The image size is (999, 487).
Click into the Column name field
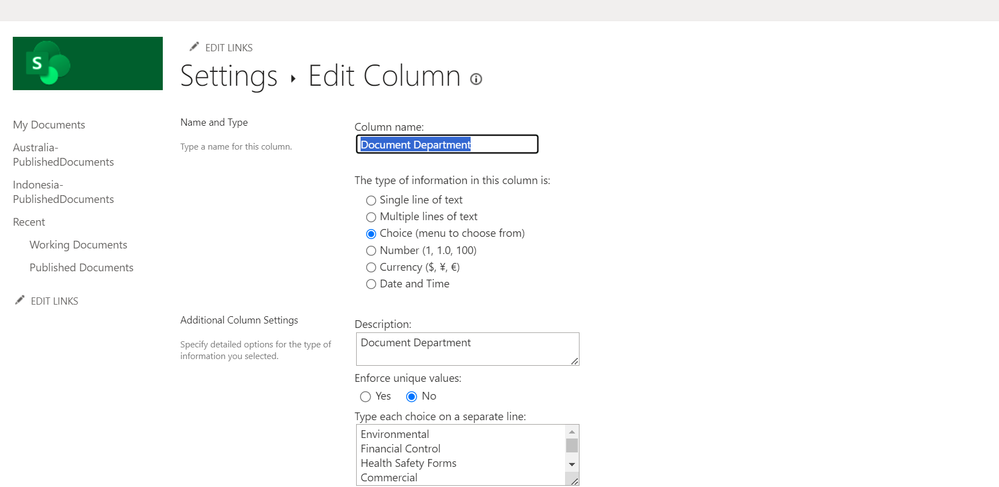(447, 145)
